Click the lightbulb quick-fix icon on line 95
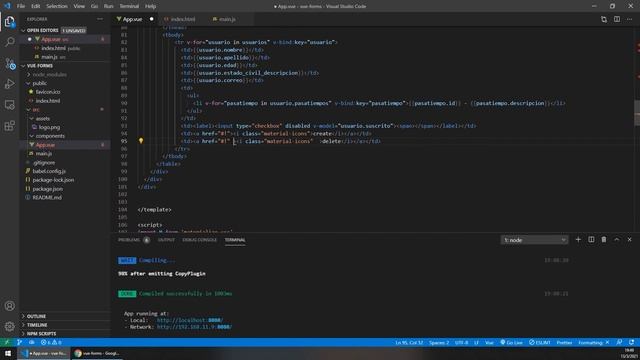640x360 pixels. click(x=141, y=141)
